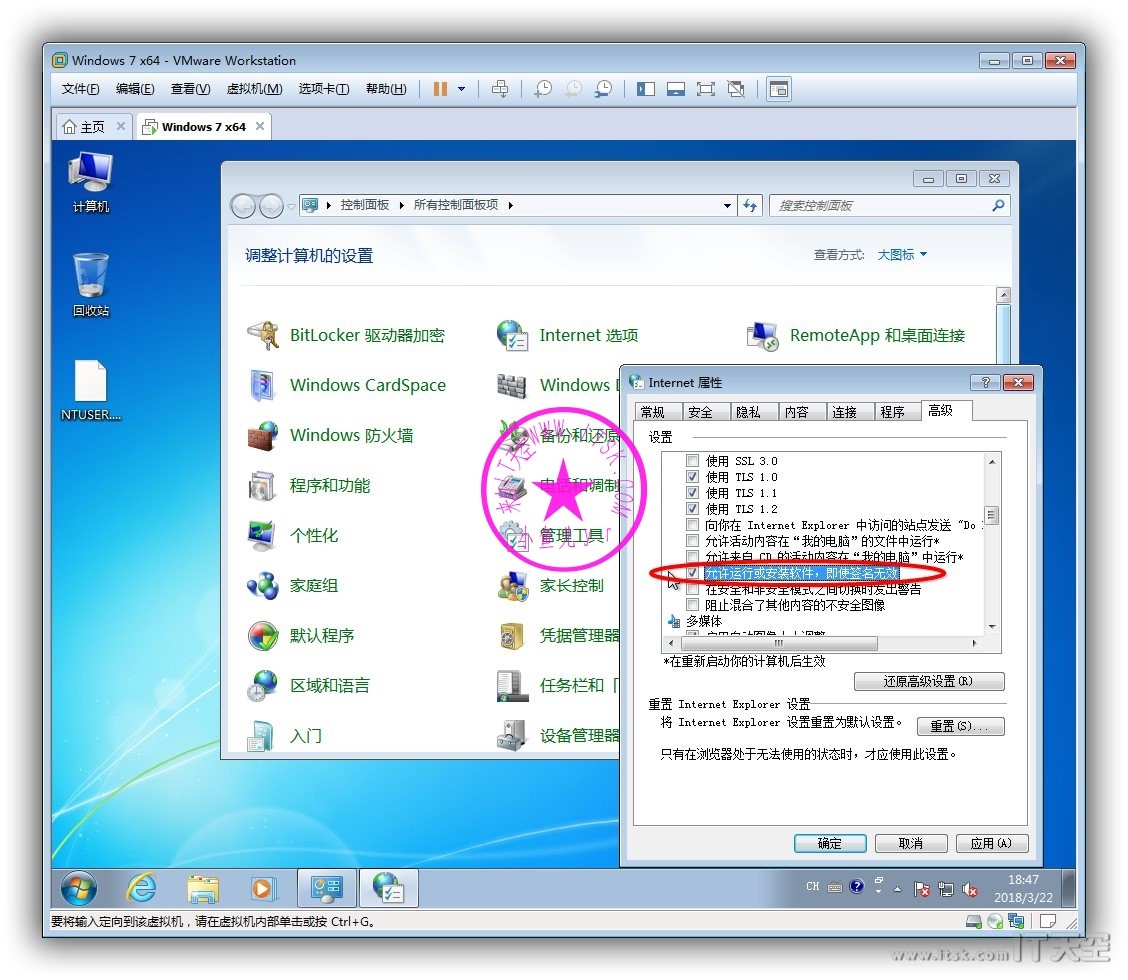The width and height of the screenshot is (1128, 980).
Task: Expand the address bar history dropdown arrow
Action: [x=728, y=206]
